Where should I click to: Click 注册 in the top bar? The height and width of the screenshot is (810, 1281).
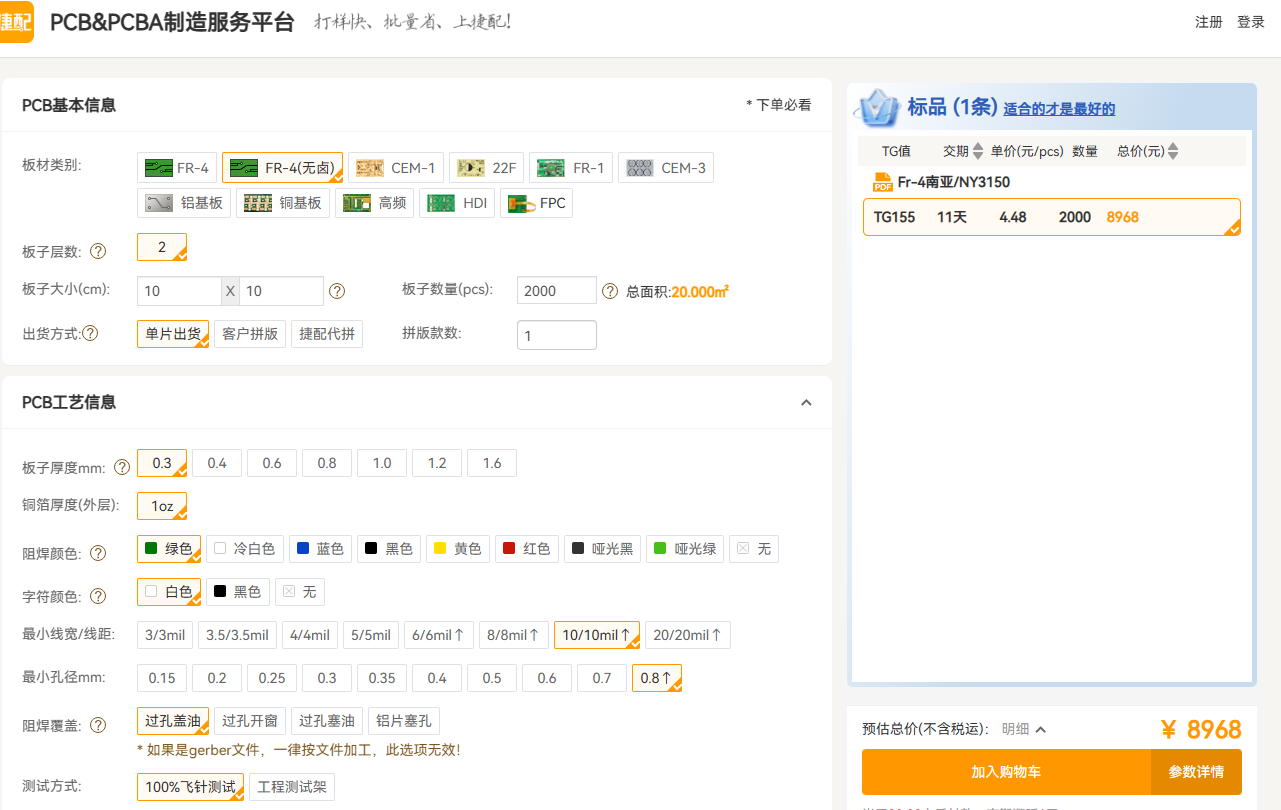(1208, 22)
